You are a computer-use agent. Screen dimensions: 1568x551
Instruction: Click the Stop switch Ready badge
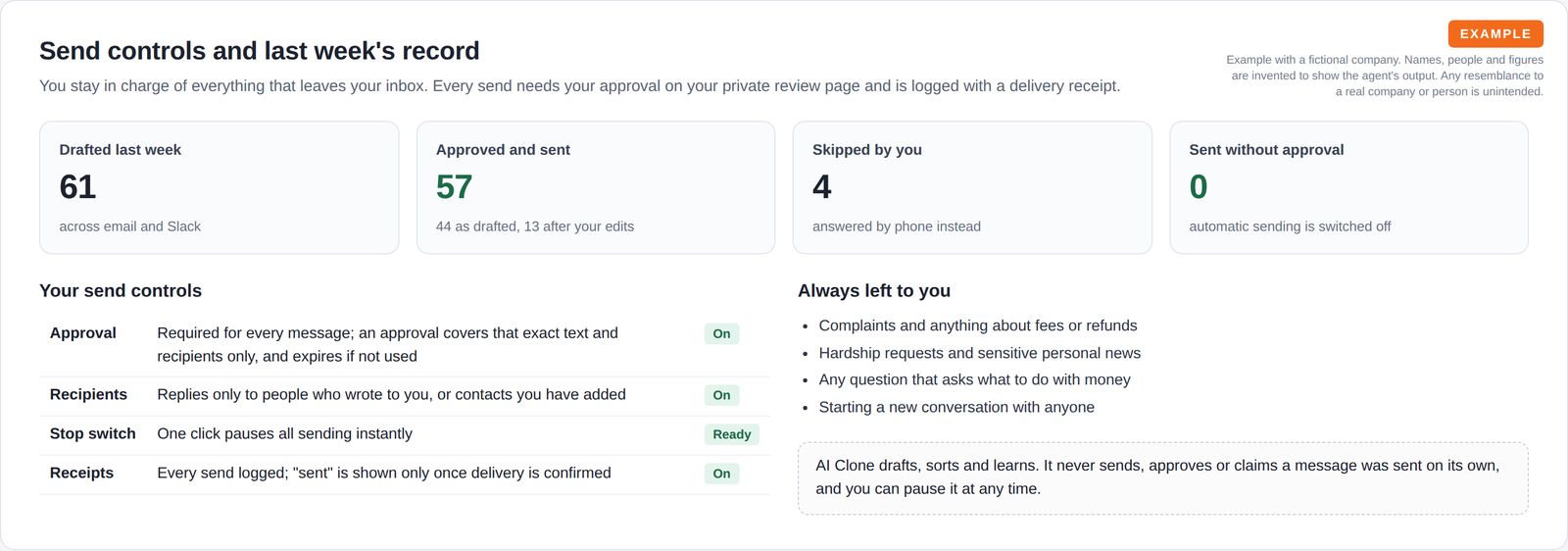point(732,434)
